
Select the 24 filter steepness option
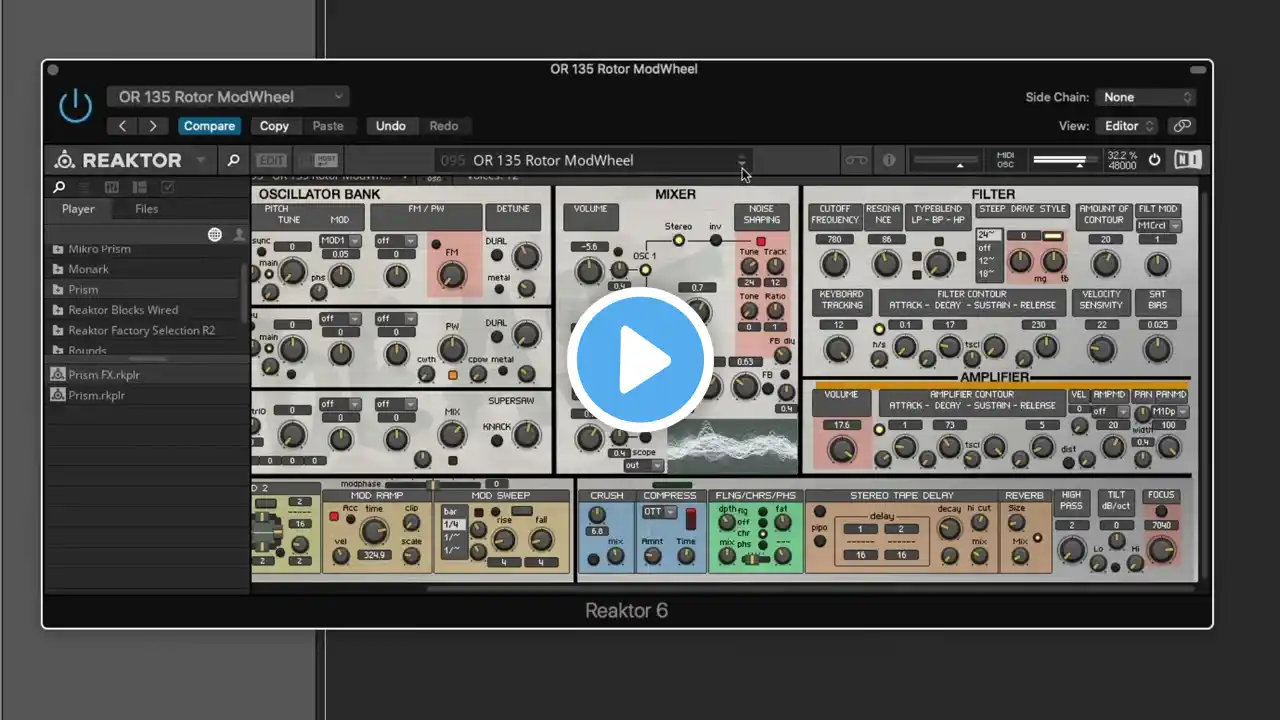click(x=989, y=236)
